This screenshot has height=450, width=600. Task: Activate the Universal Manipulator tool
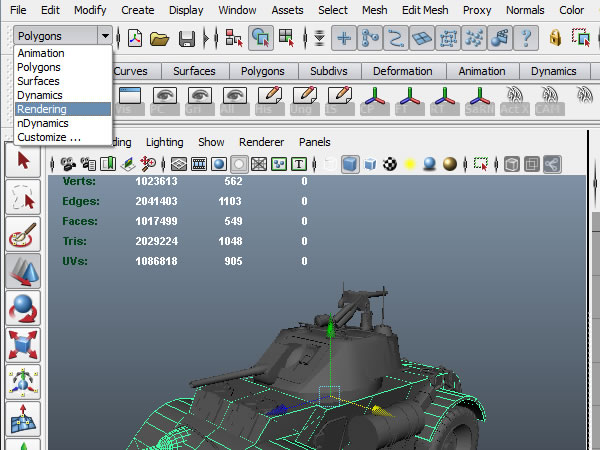tap(23, 382)
